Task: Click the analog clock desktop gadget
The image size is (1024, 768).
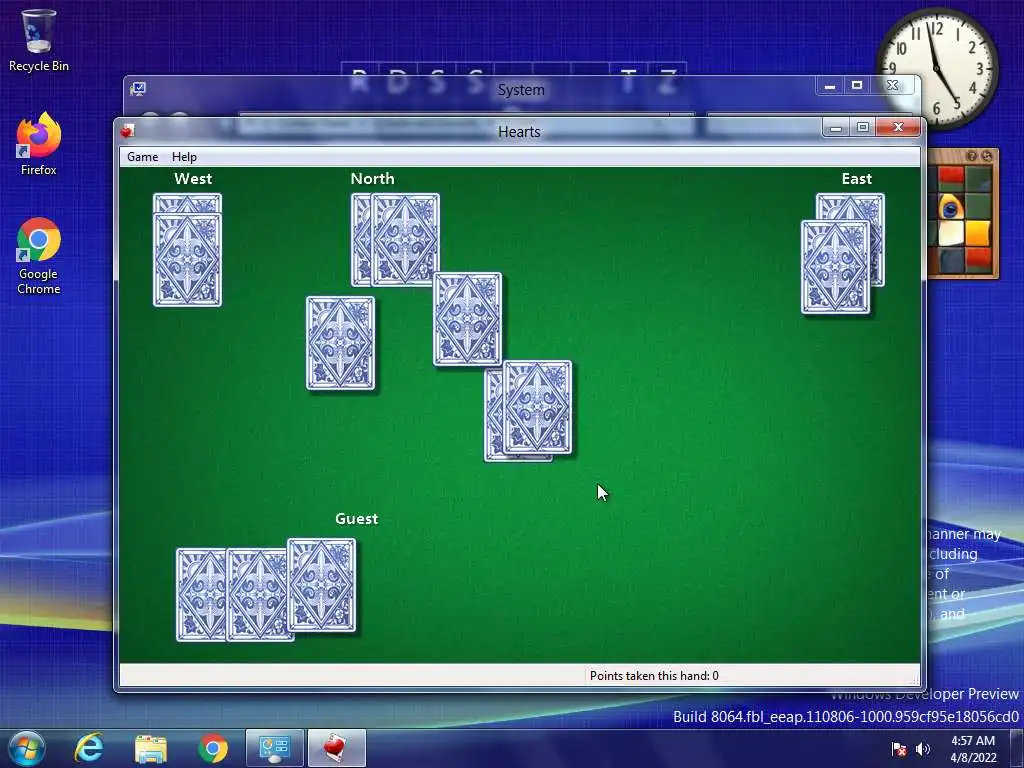Action: coord(936,68)
